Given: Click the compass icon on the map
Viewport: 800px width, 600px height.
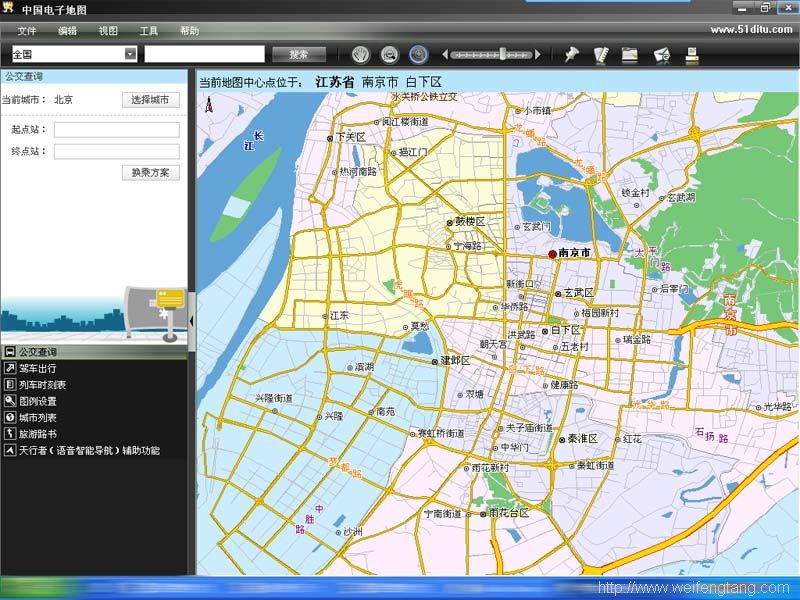Looking at the screenshot, I should [209, 106].
